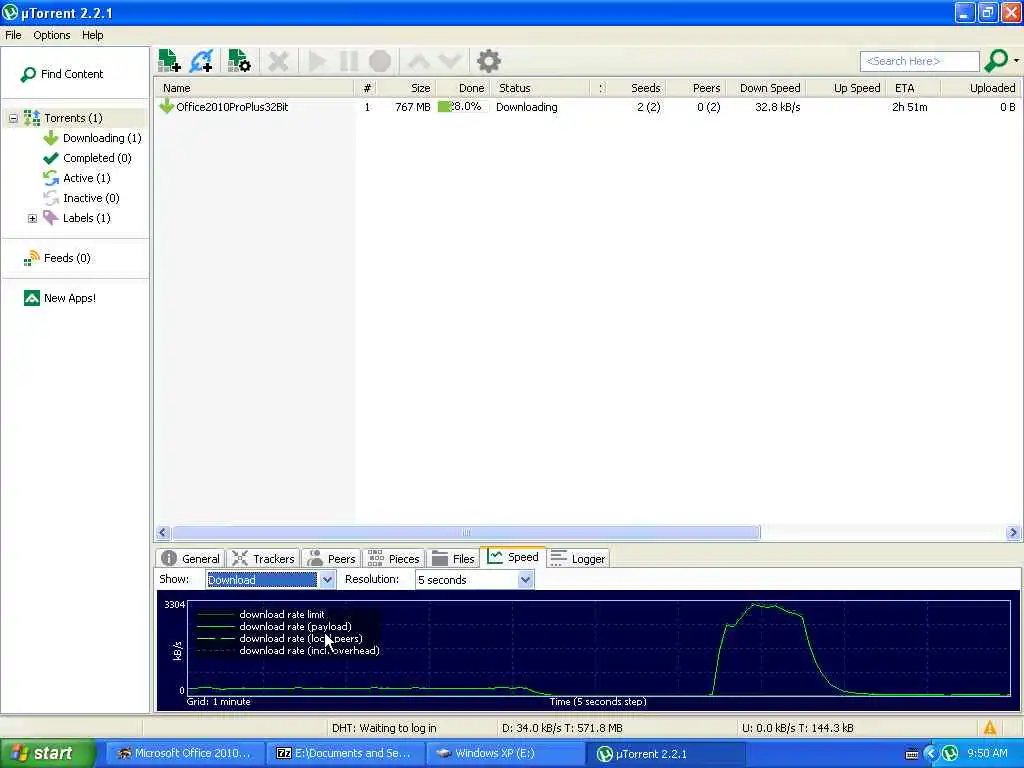1024x768 pixels.
Task: Switch to the General tab
Action: pyautogui.click(x=191, y=559)
